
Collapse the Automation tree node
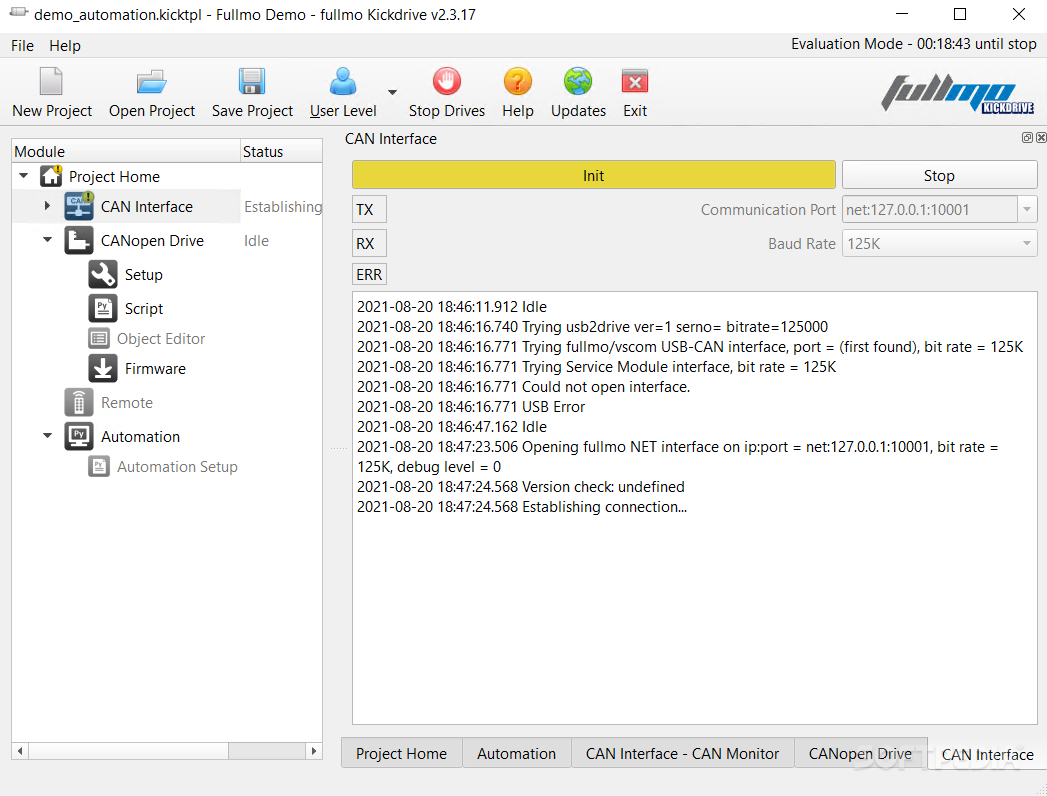click(x=47, y=436)
